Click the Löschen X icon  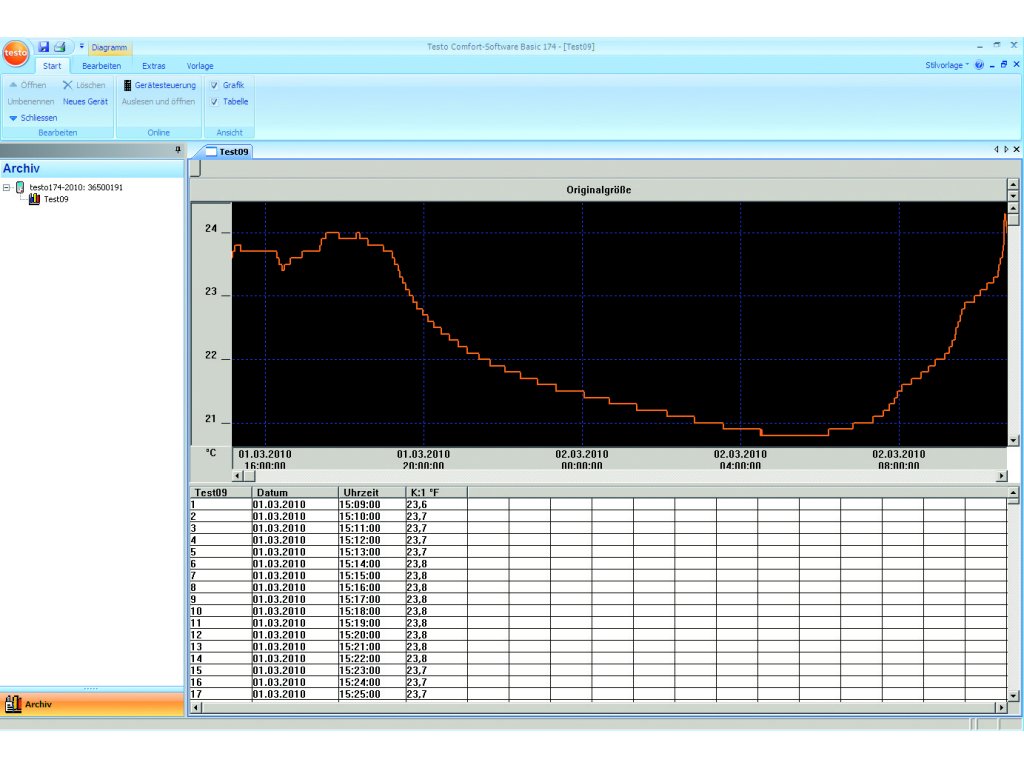pos(67,85)
